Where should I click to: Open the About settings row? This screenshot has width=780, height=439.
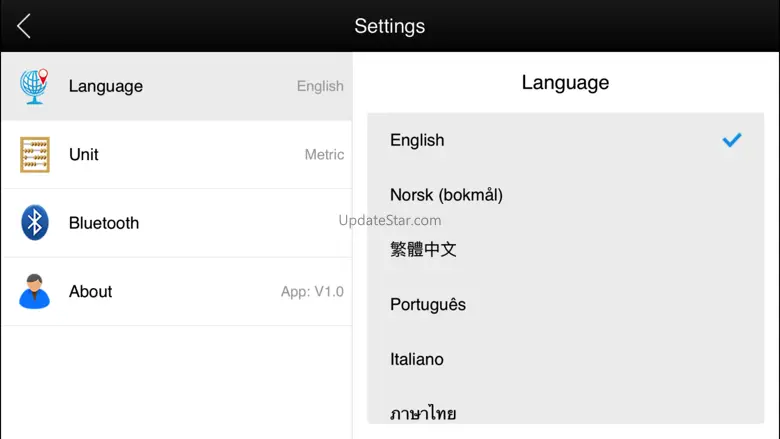tap(176, 291)
